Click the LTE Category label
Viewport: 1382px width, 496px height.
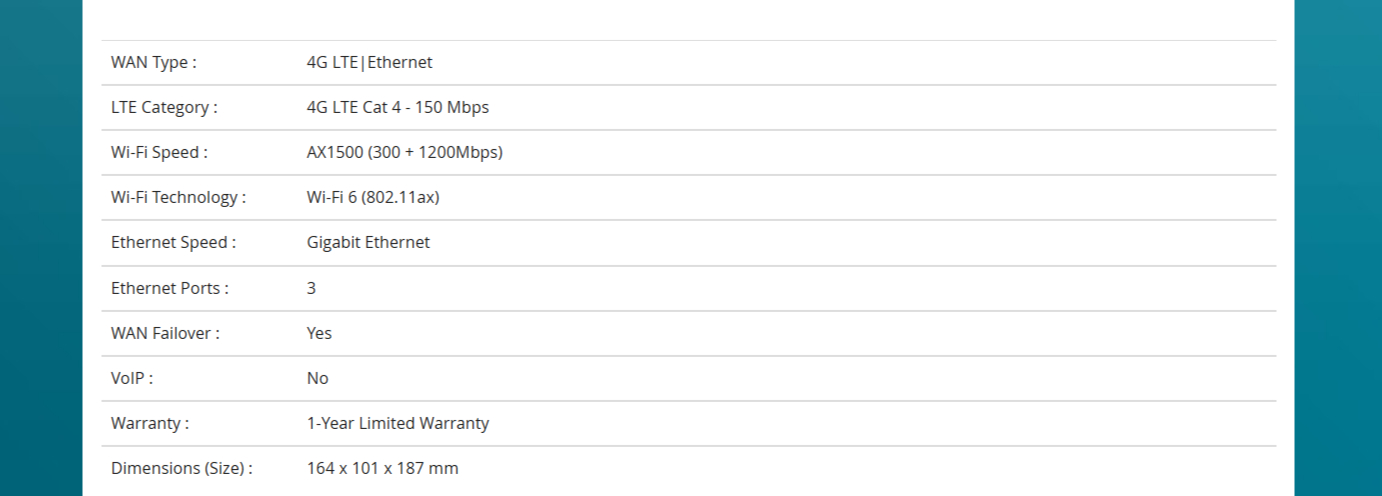tap(164, 107)
